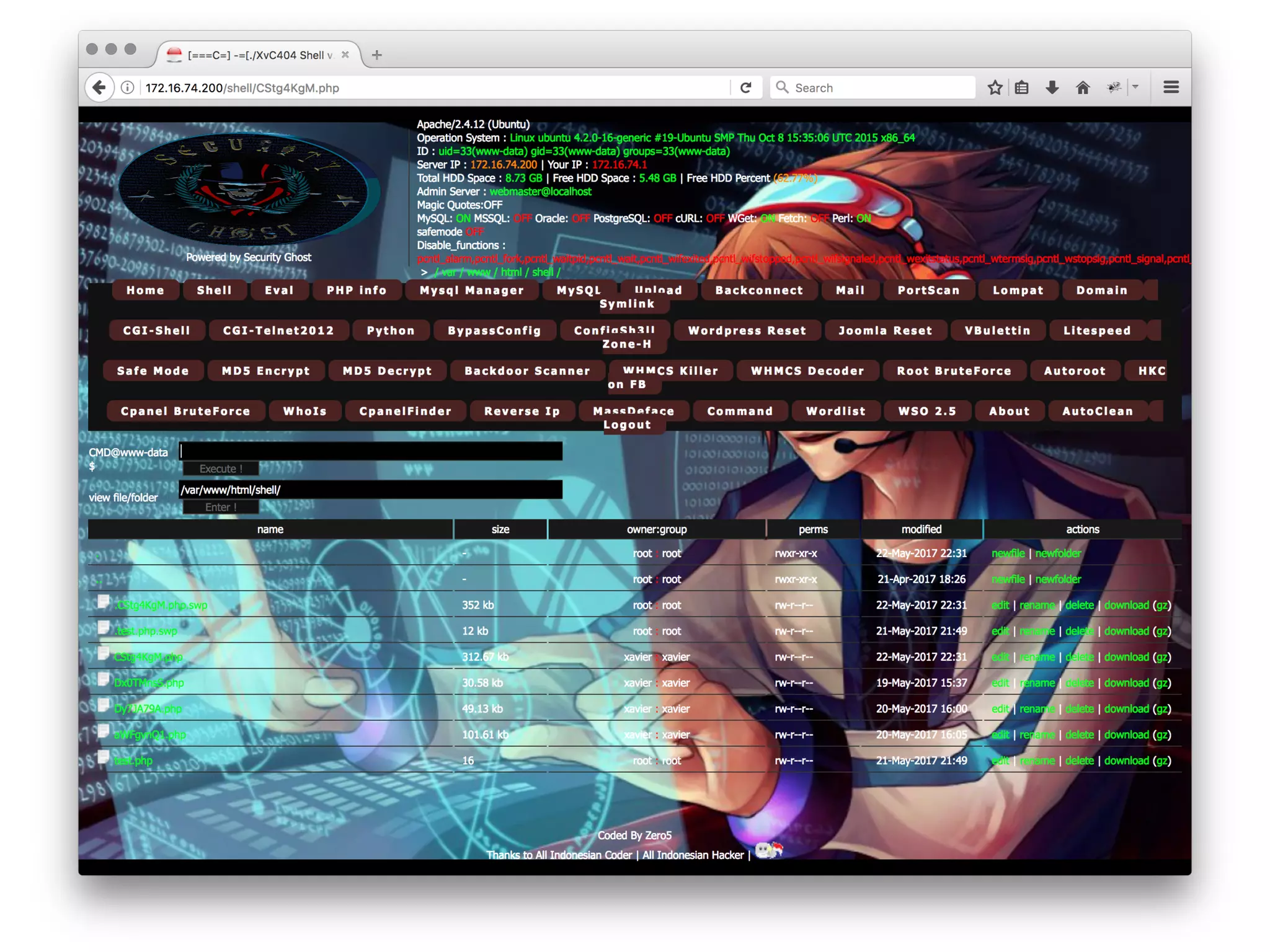The height and width of the screenshot is (952, 1270).
Task: Click the browser back arrow button
Action: [x=99, y=87]
